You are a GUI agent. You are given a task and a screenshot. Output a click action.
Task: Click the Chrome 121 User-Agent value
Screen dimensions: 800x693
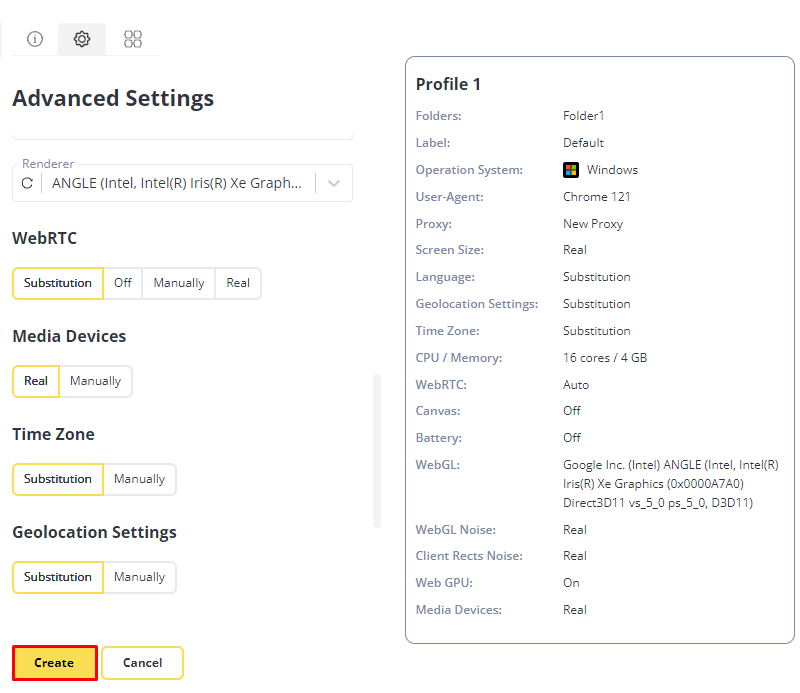[x=596, y=197]
